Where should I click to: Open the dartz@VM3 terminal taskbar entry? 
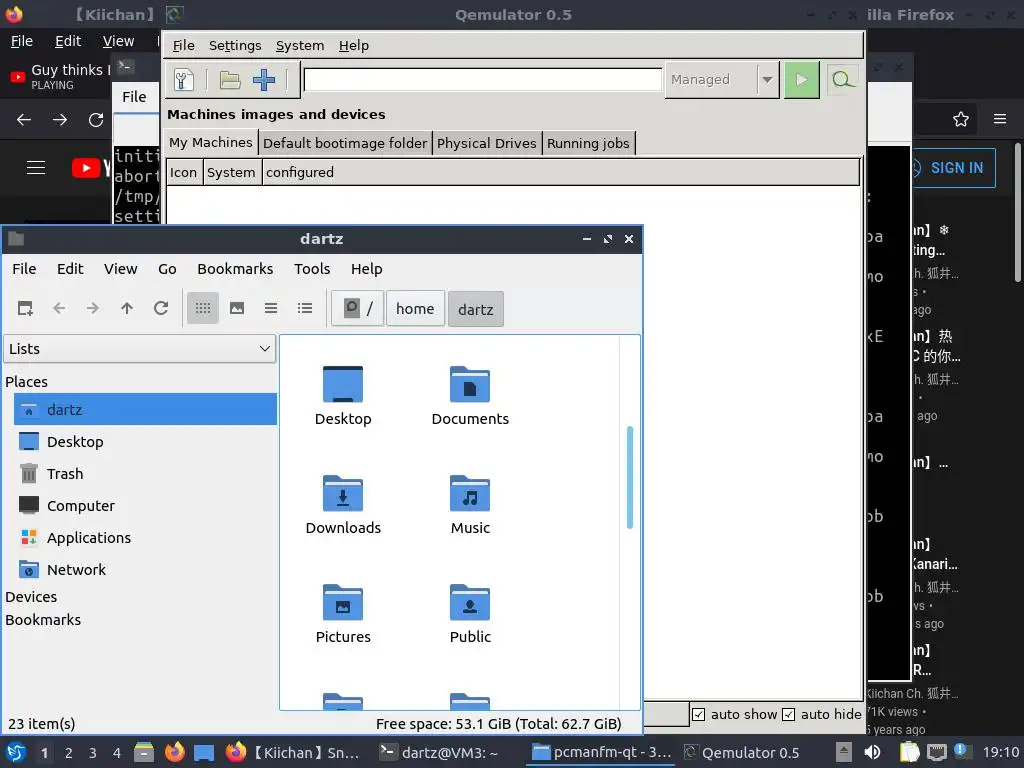point(440,753)
